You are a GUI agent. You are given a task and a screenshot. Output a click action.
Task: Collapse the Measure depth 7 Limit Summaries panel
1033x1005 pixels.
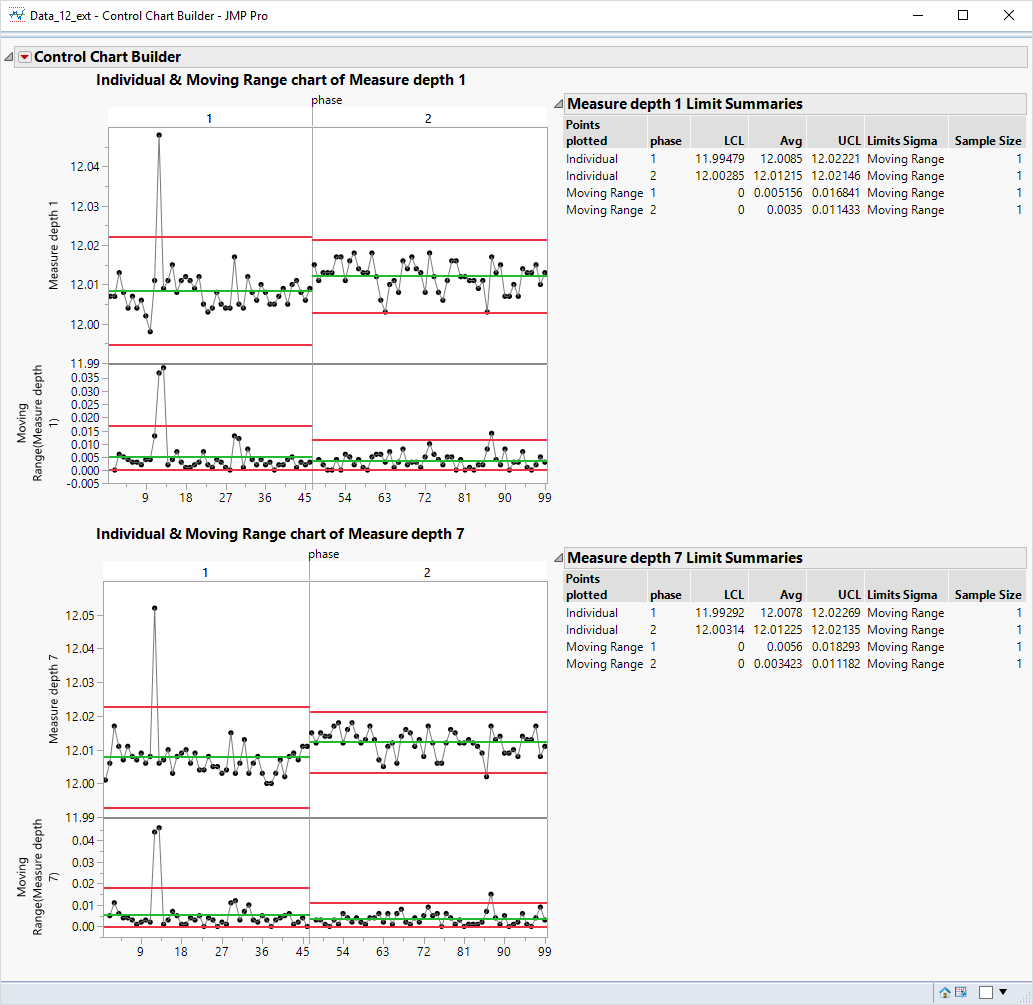click(x=557, y=558)
